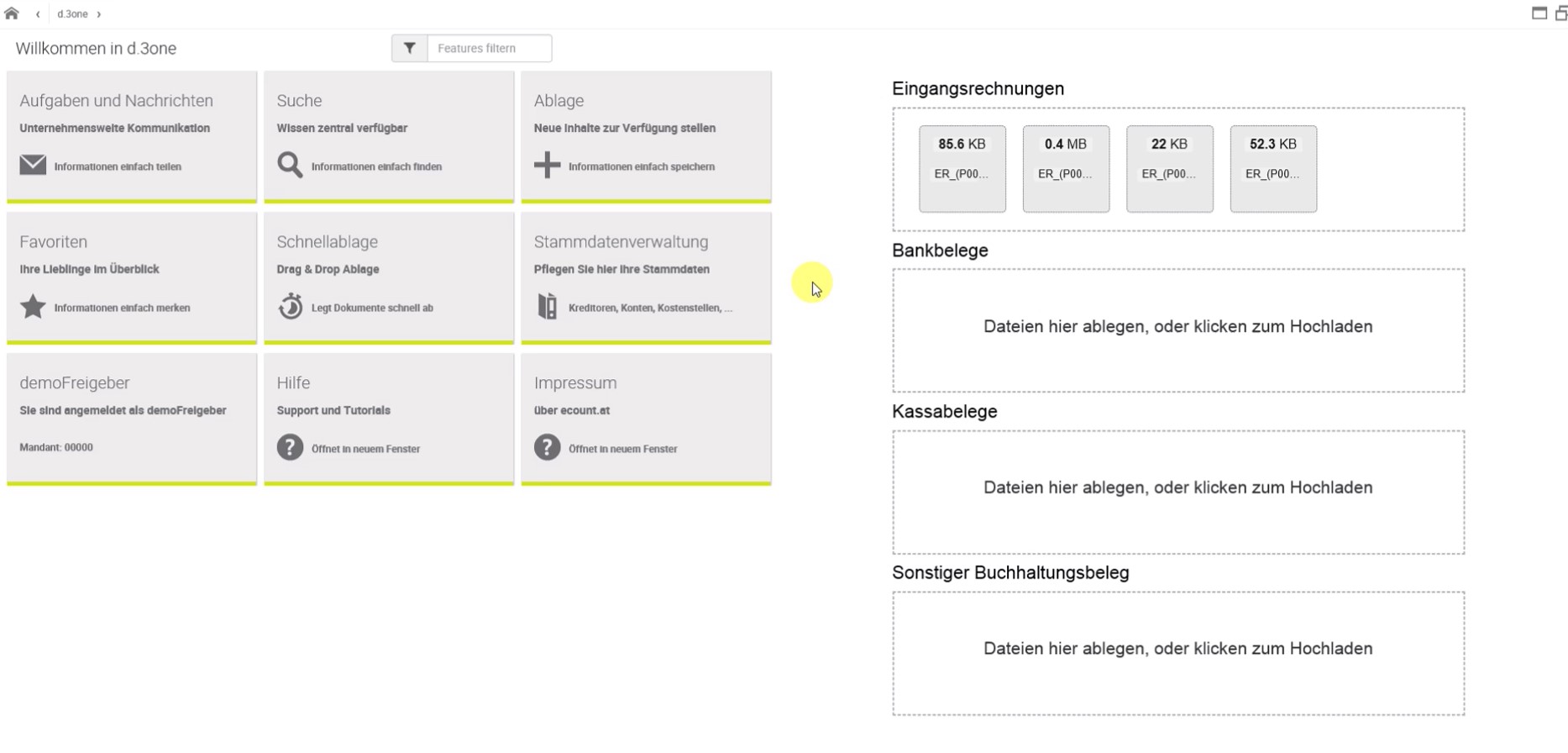Select the 22 KB uploaded file thumbnail
The height and width of the screenshot is (753, 1568).
(x=1170, y=169)
